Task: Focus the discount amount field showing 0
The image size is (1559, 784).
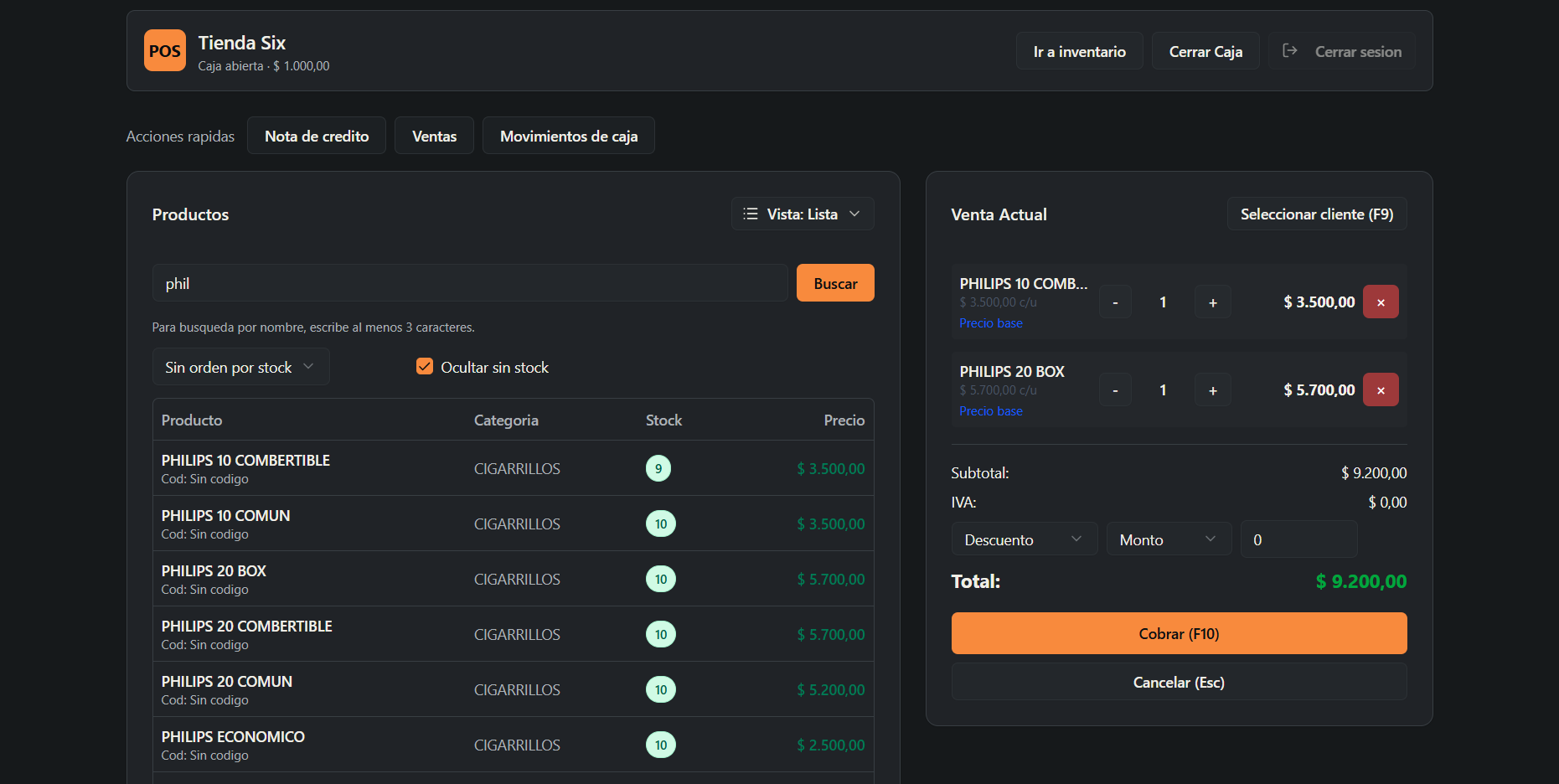Action: tap(1298, 539)
